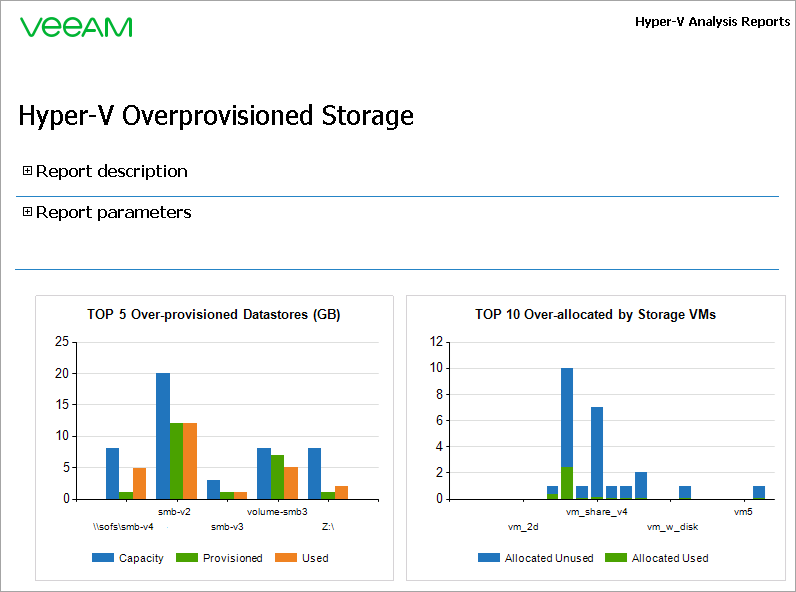Click the Hyper-V Analysis Reports header text
Viewport: 796px width, 592px height.
pos(712,22)
